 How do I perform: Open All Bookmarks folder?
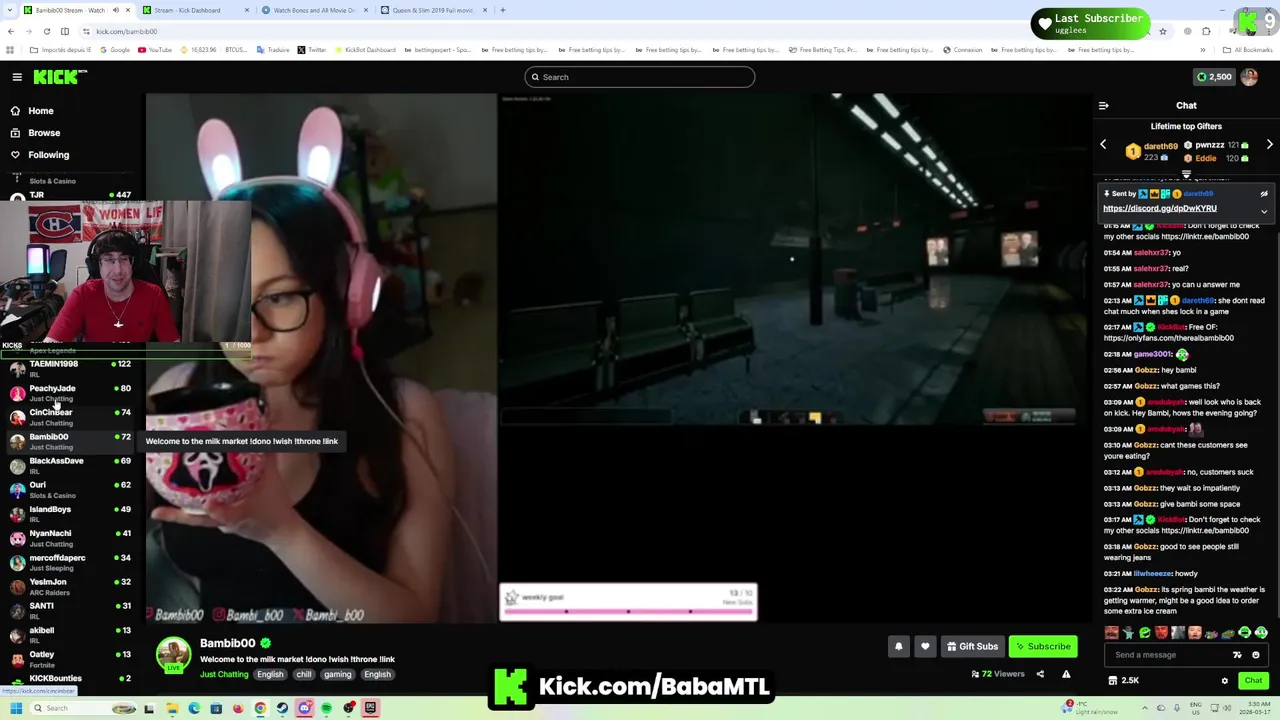click(x=1247, y=50)
